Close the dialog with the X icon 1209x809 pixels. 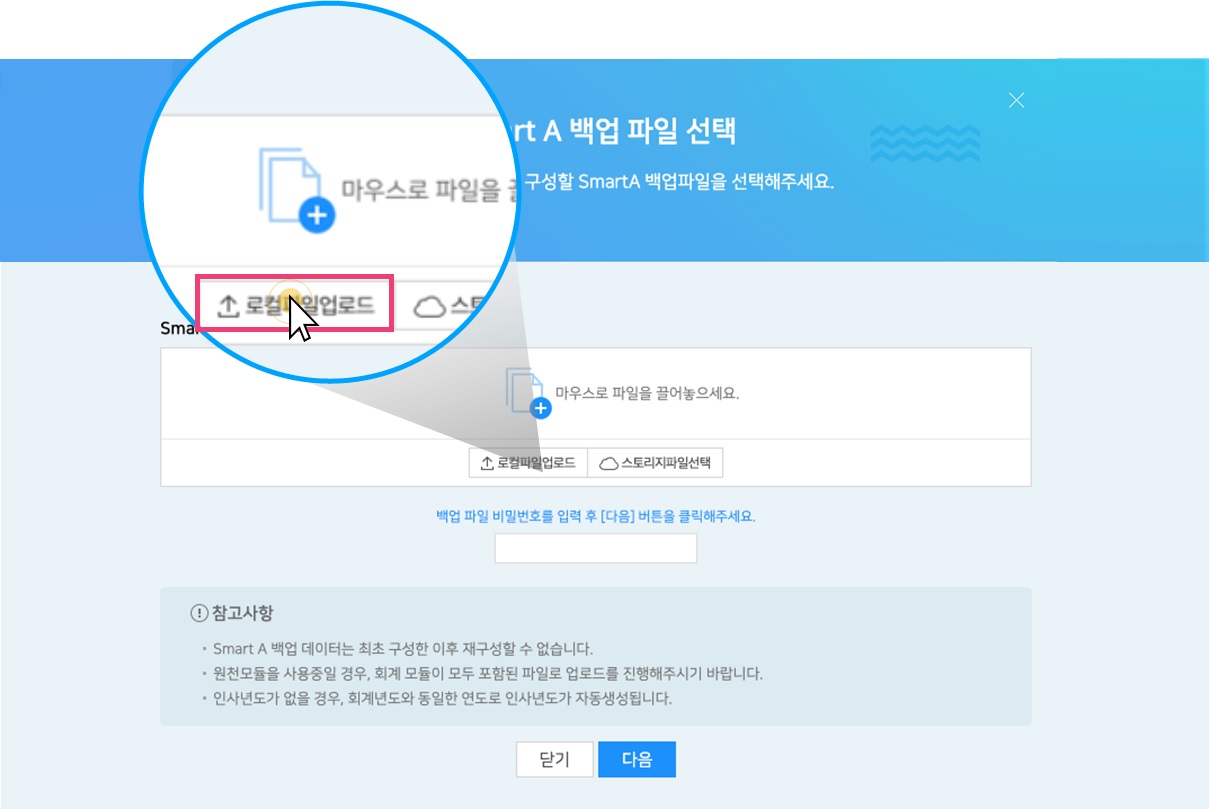point(1017,100)
